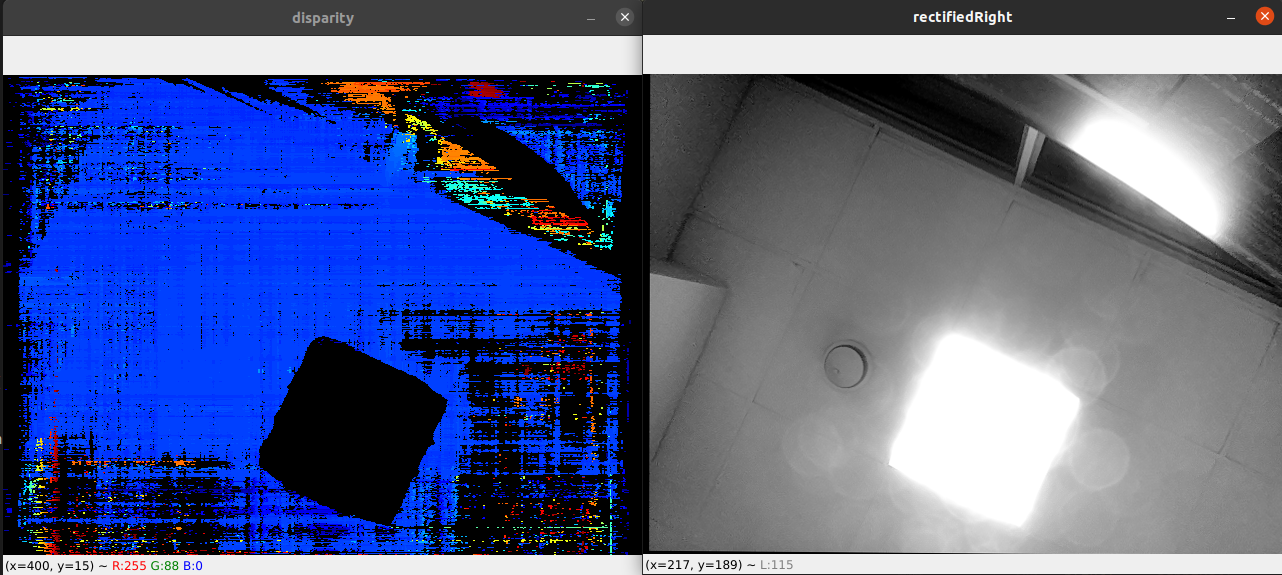The height and width of the screenshot is (575, 1282).
Task: Click the G:88 value in disparity status bar
Action: click(x=165, y=566)
